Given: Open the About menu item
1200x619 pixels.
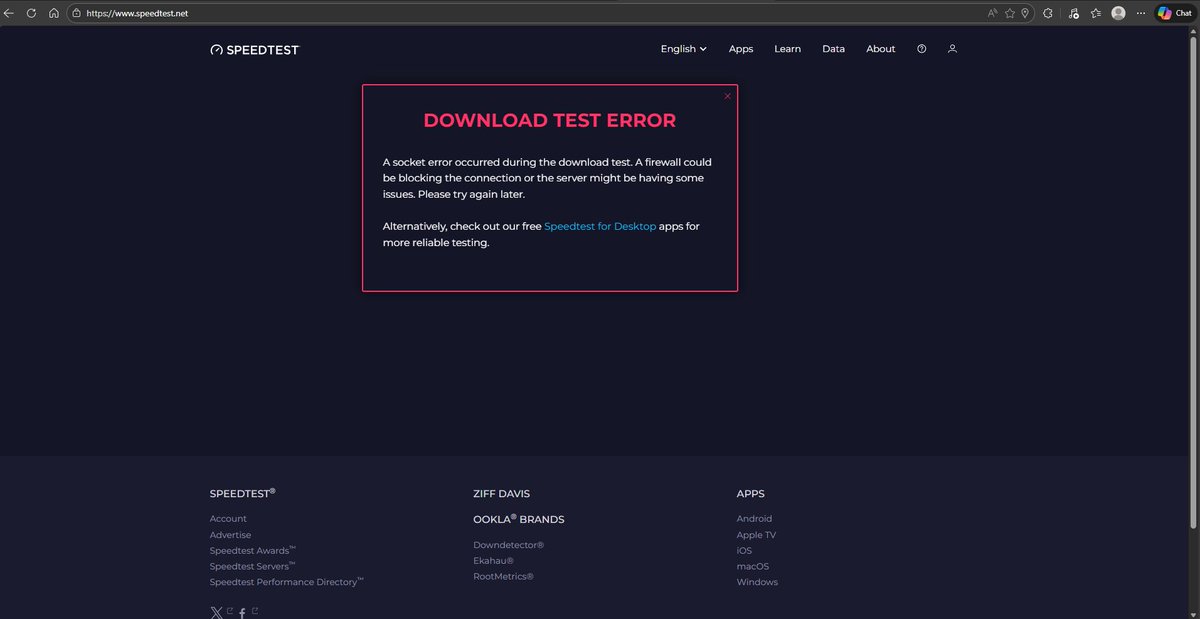Looking at the screenshot, I should click(881, 49).
